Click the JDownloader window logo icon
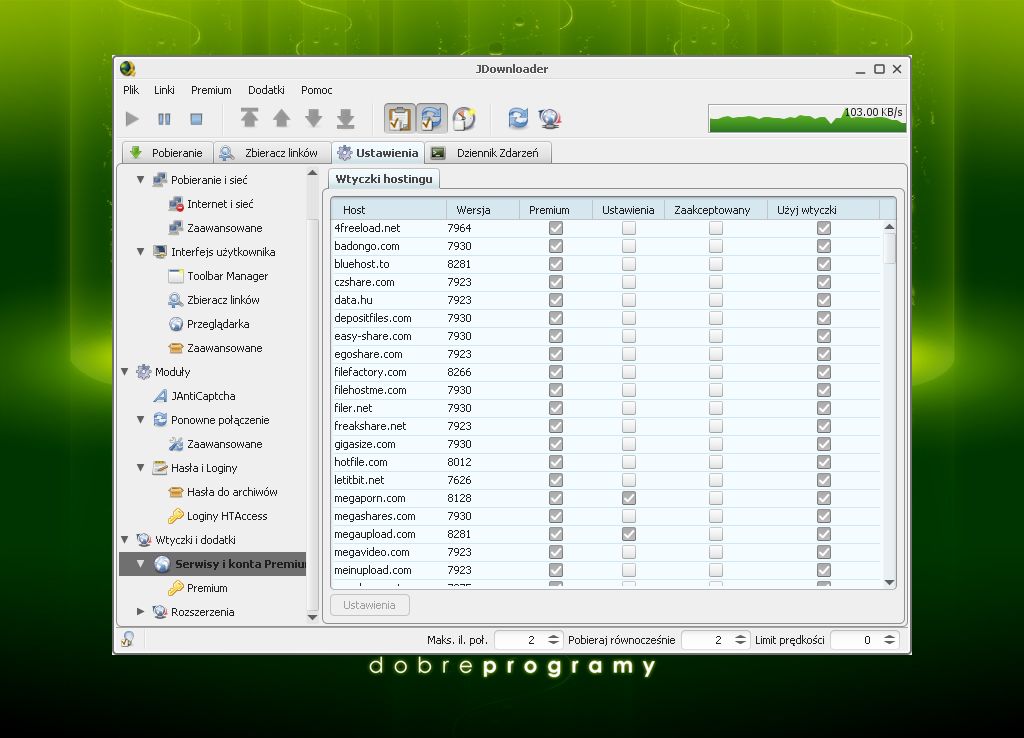The image size is (1024, 738). [x=127, y=69]
